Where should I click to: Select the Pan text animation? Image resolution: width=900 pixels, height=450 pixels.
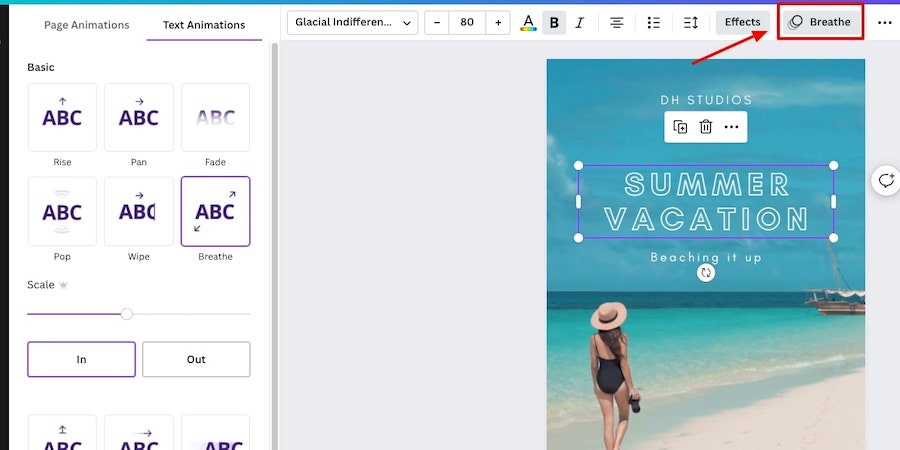(138, 117)
